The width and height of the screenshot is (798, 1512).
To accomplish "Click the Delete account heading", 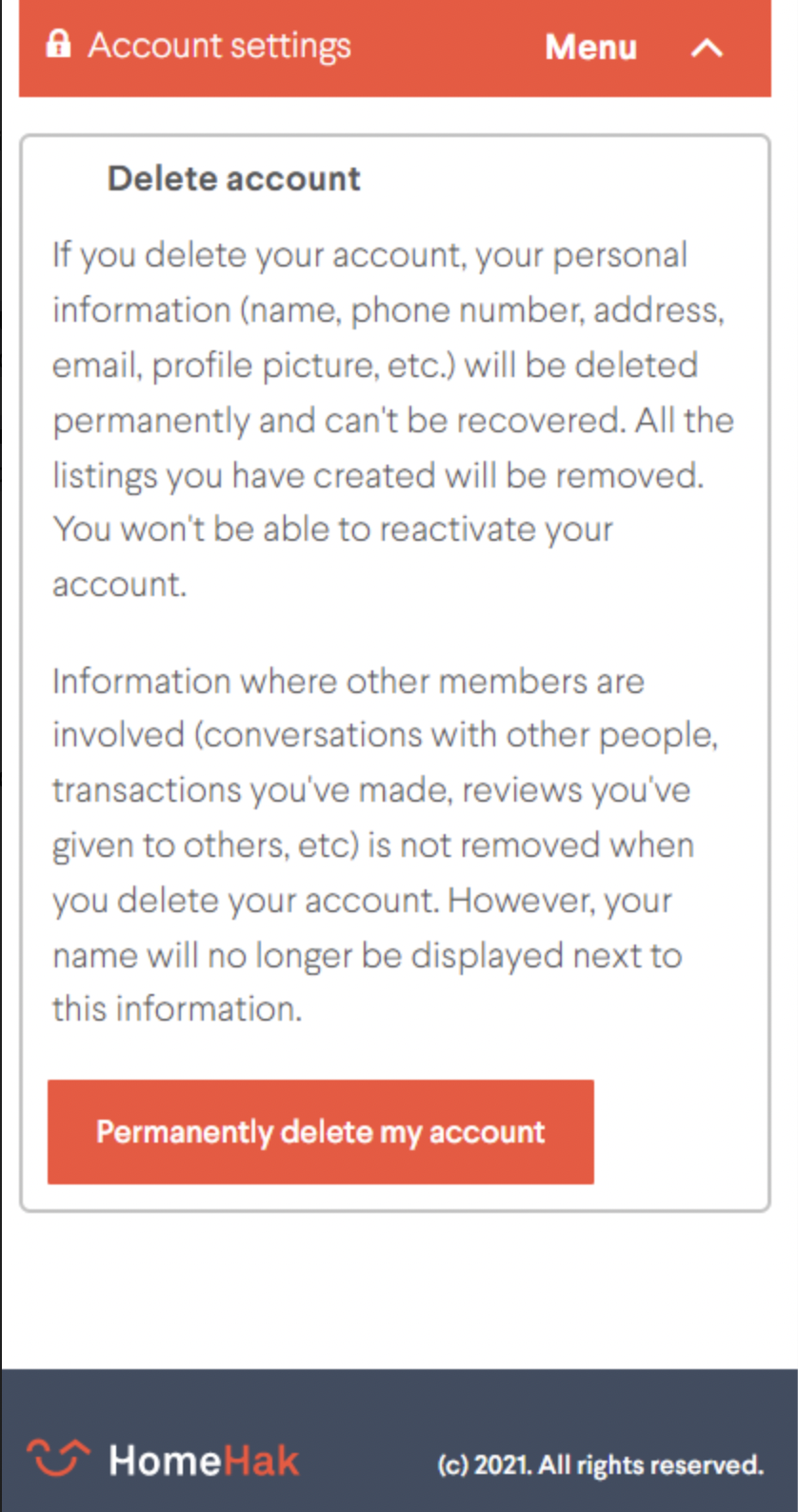I will pyautogui.click(x=234, y=179).
